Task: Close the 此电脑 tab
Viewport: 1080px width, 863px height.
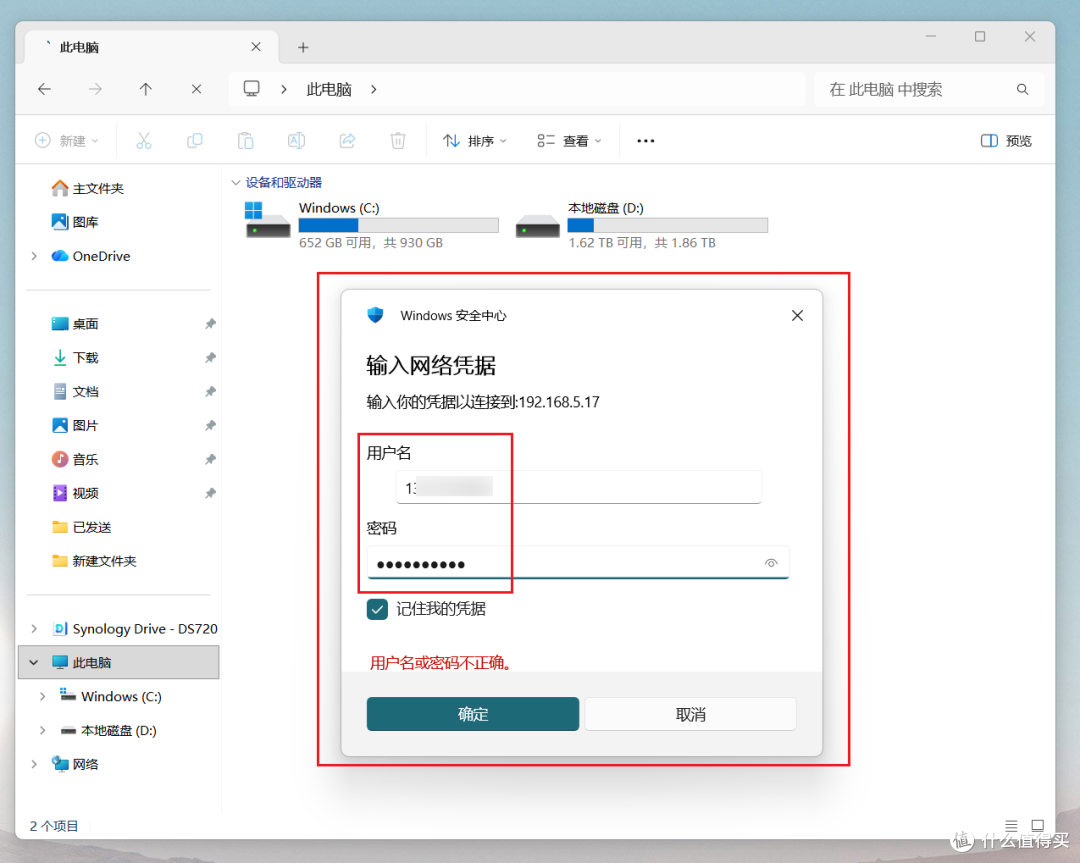Action: [256, 47]
